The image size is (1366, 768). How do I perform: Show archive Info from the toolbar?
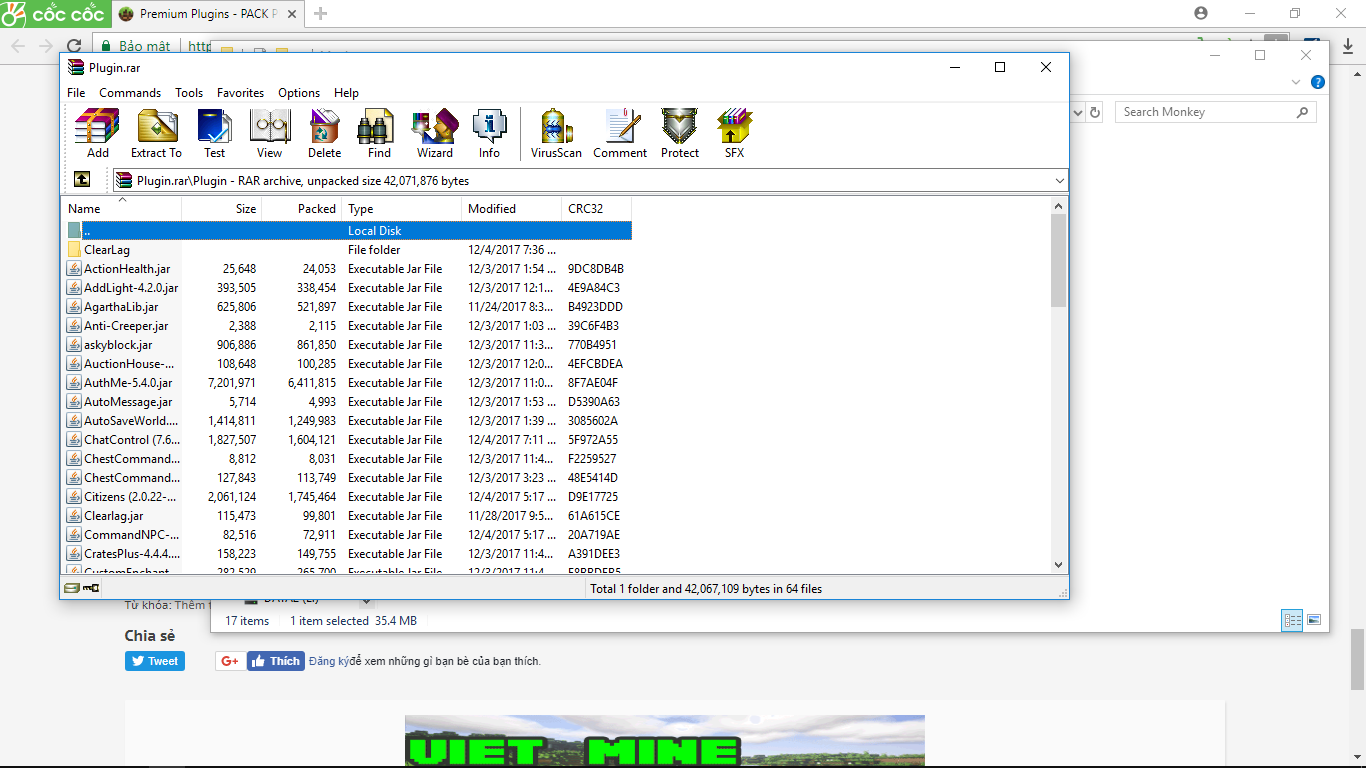[x=489, y=134]
